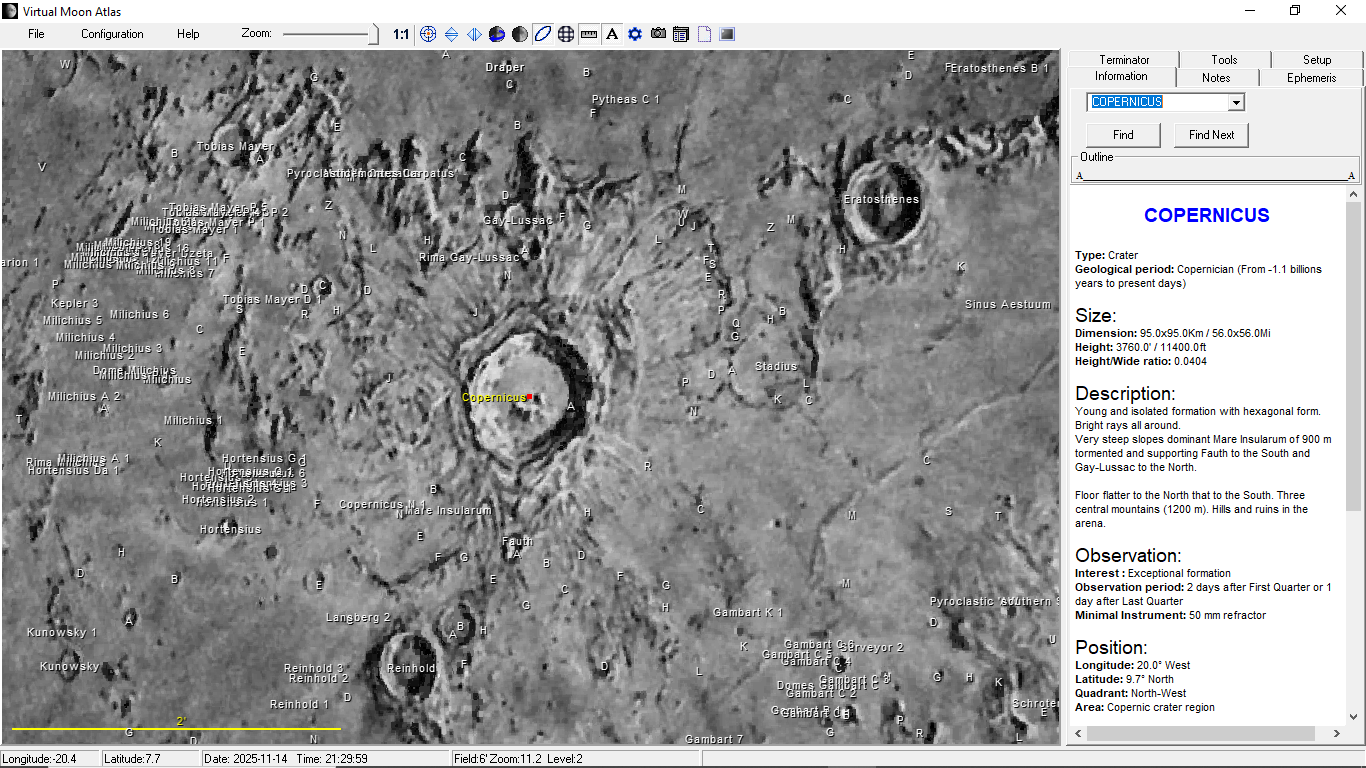Select the 1:1 zoom icon
1366x768 pixels.
(x=399, y=33)
